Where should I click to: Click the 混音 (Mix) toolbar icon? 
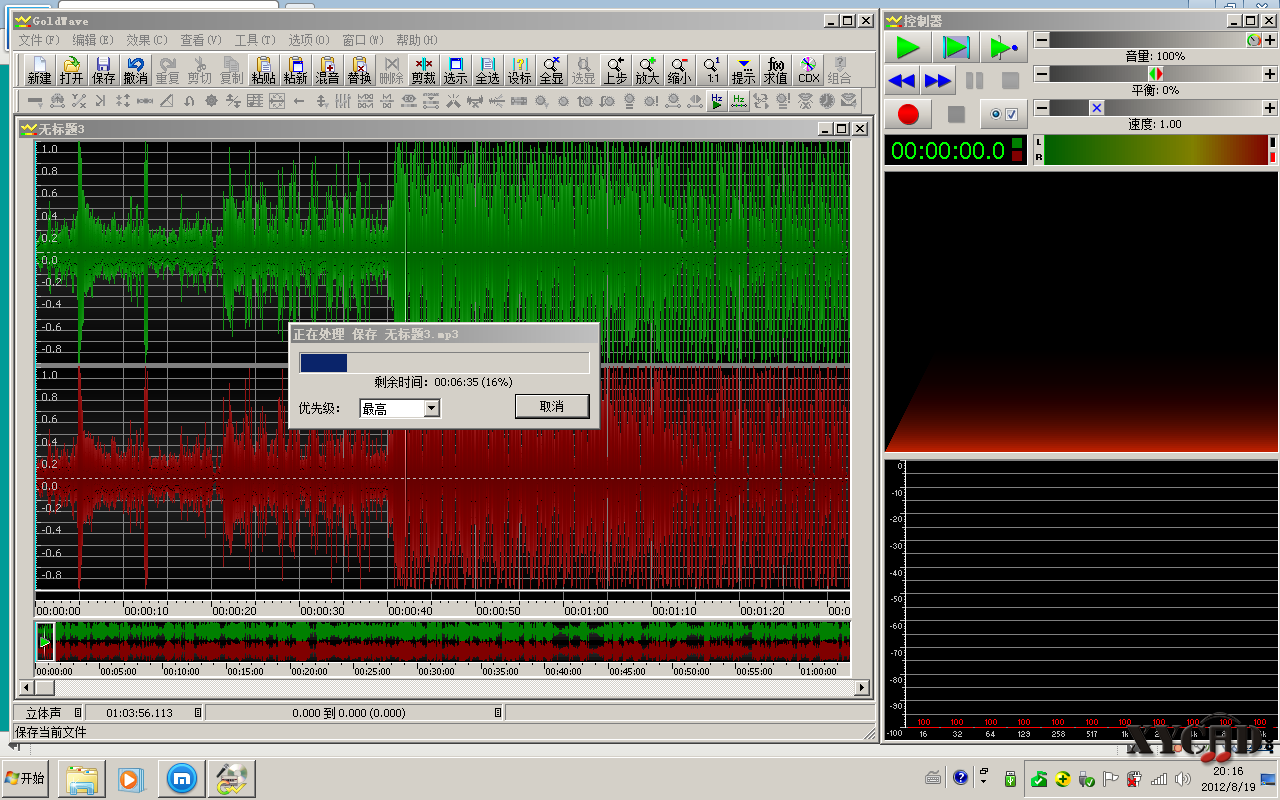pyautogui.click(x=327, y=70)
